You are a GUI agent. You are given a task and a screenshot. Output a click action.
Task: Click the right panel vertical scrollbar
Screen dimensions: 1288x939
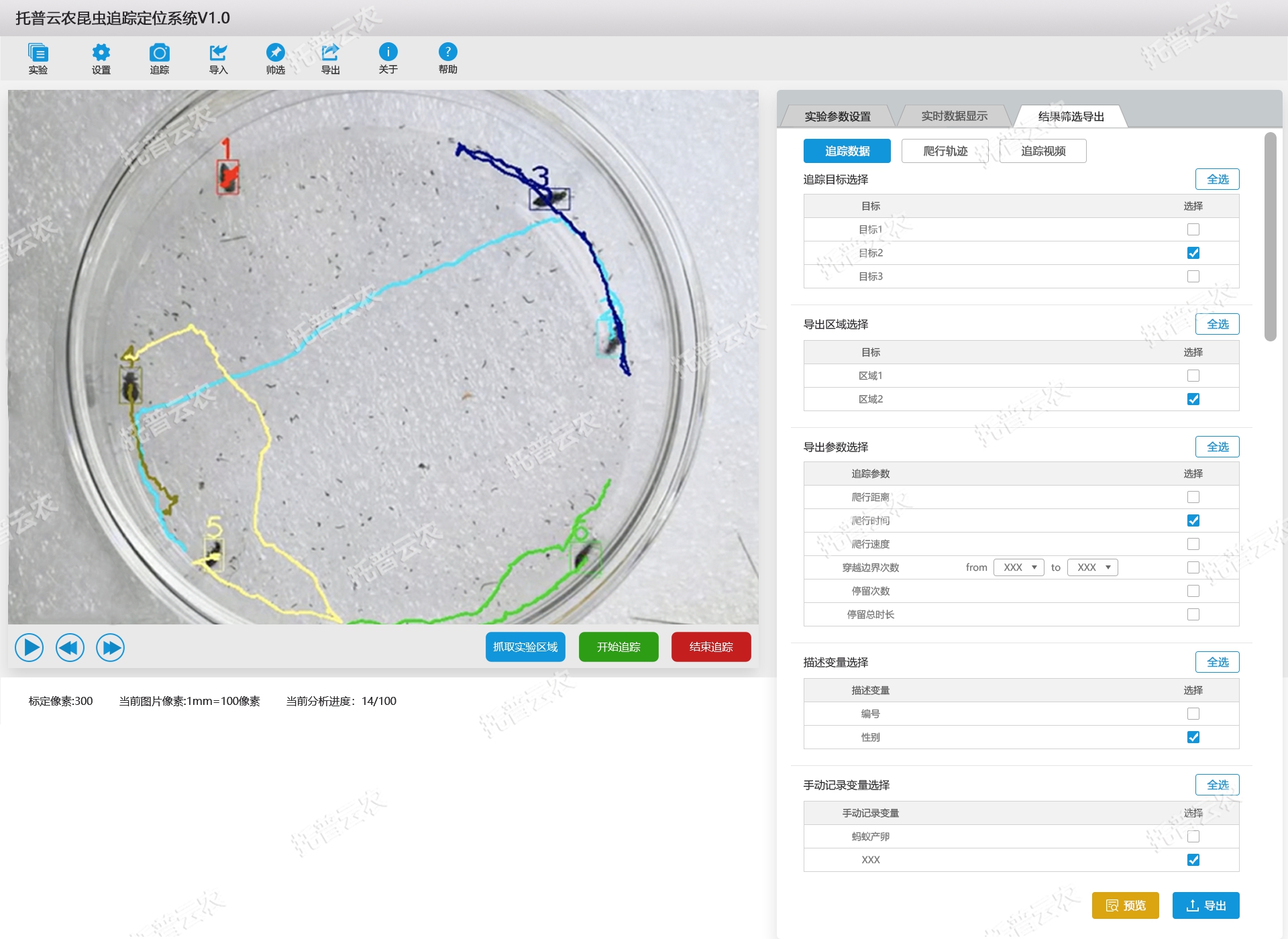tap(1270, 236)
